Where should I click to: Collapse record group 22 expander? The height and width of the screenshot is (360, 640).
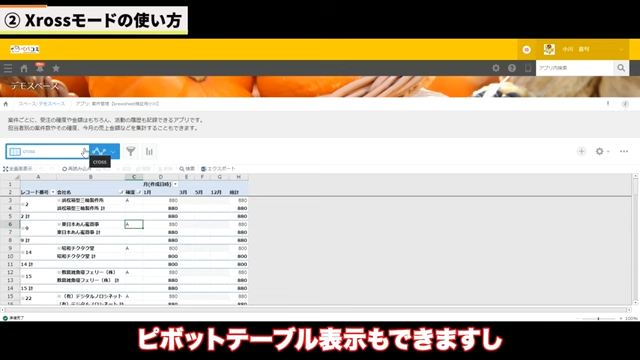pos(23,298)
